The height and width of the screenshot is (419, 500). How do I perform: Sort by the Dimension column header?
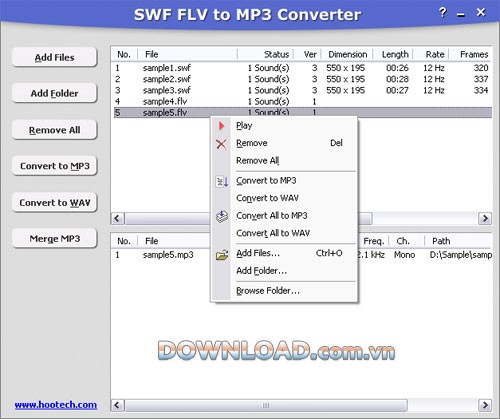pyautogui.click(x=347, y=54)
